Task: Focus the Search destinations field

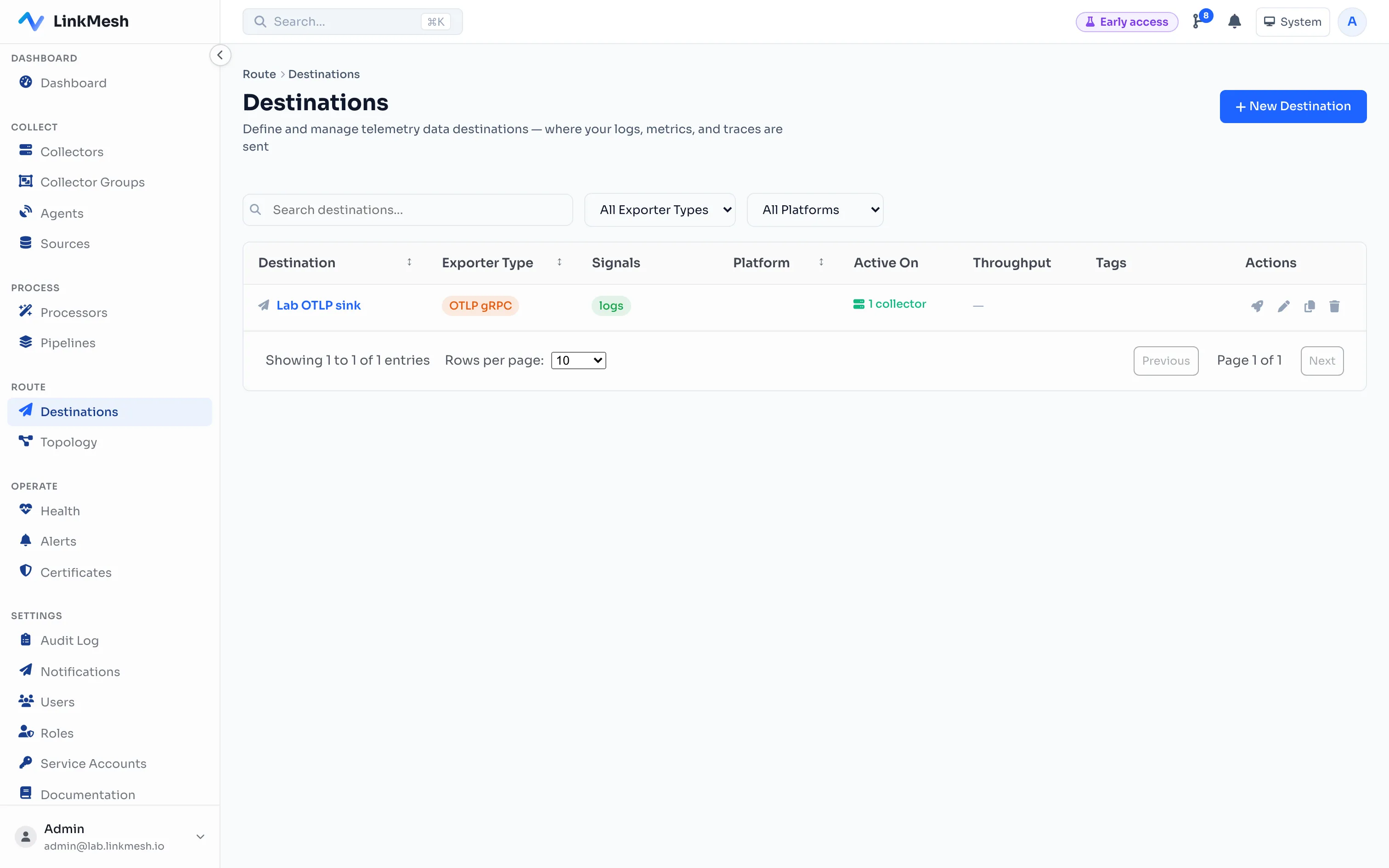Action: click(x=407, y=209)
